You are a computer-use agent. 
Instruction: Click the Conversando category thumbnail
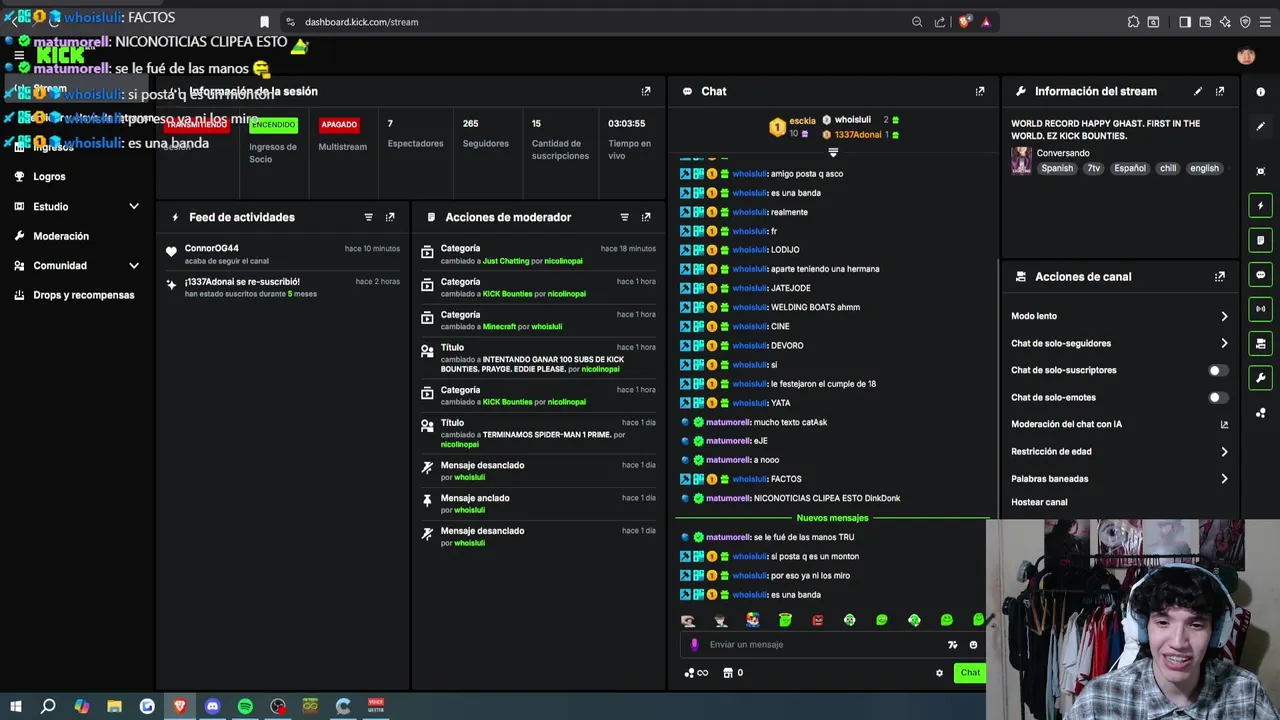(1021, 161)
